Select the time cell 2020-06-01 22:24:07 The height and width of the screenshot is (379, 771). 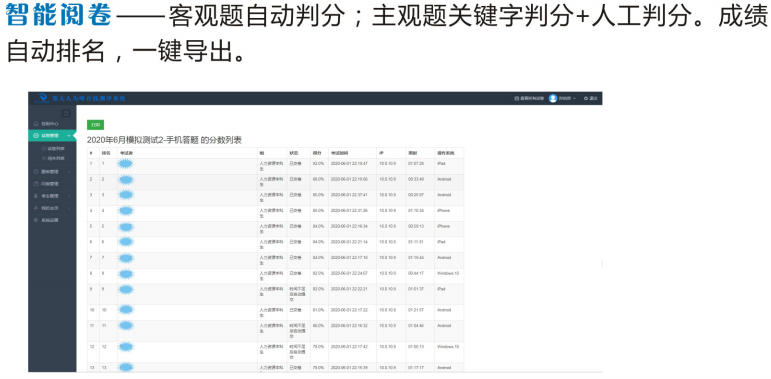pos(349,273)
